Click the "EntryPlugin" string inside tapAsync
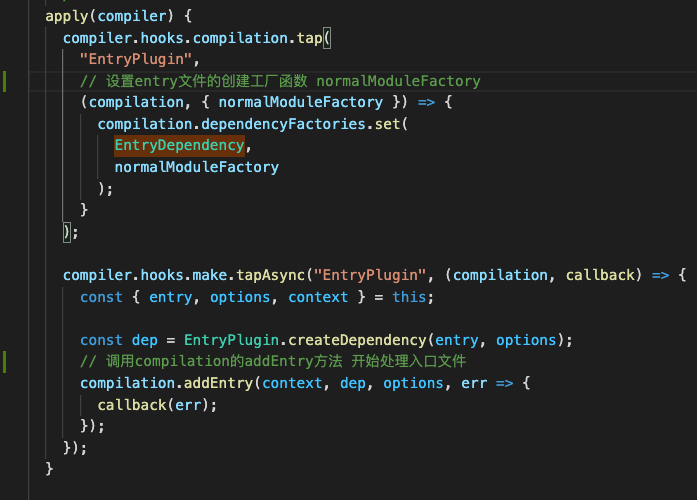Viewport: 697px width, 500px height. (x=370, y=276)
